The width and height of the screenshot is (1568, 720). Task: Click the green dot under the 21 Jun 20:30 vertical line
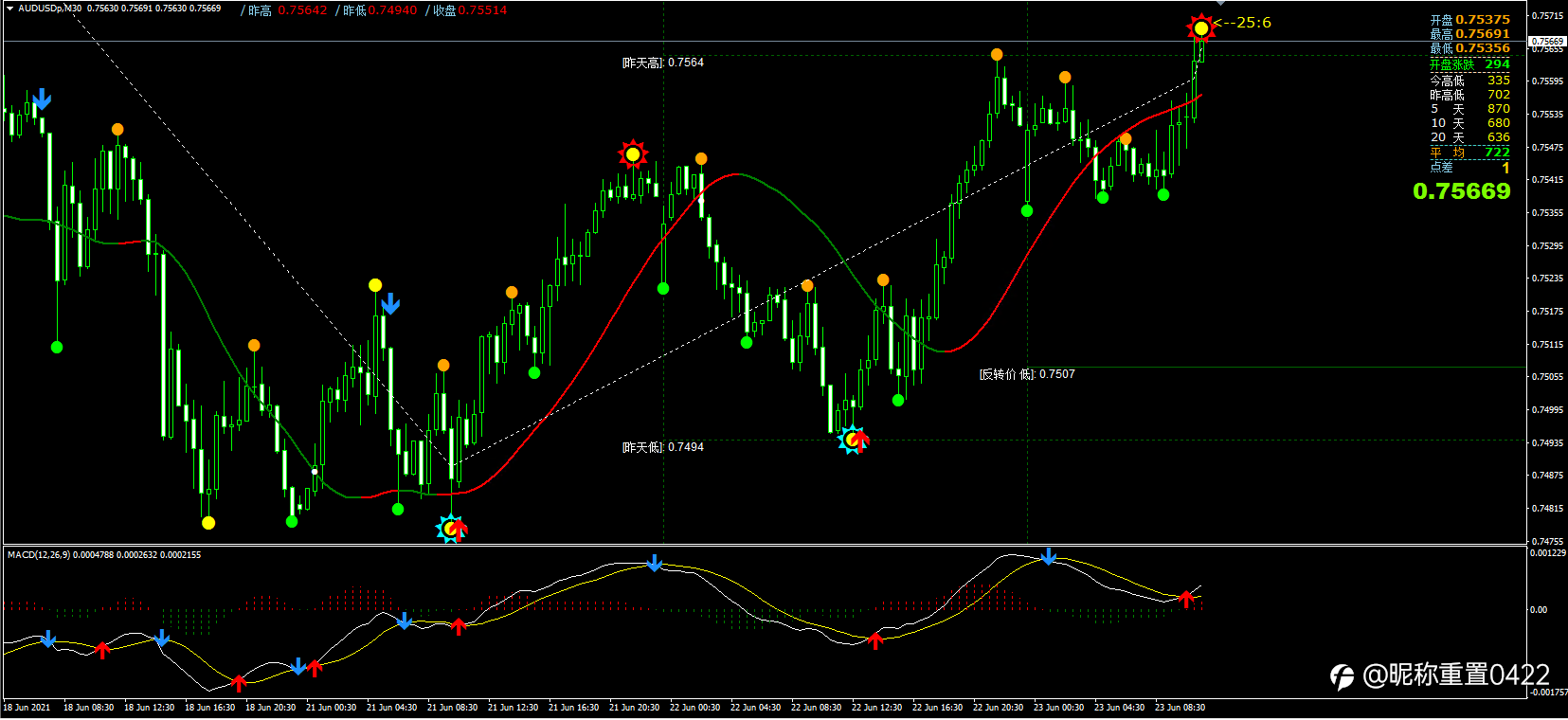(x=663, y=289)
